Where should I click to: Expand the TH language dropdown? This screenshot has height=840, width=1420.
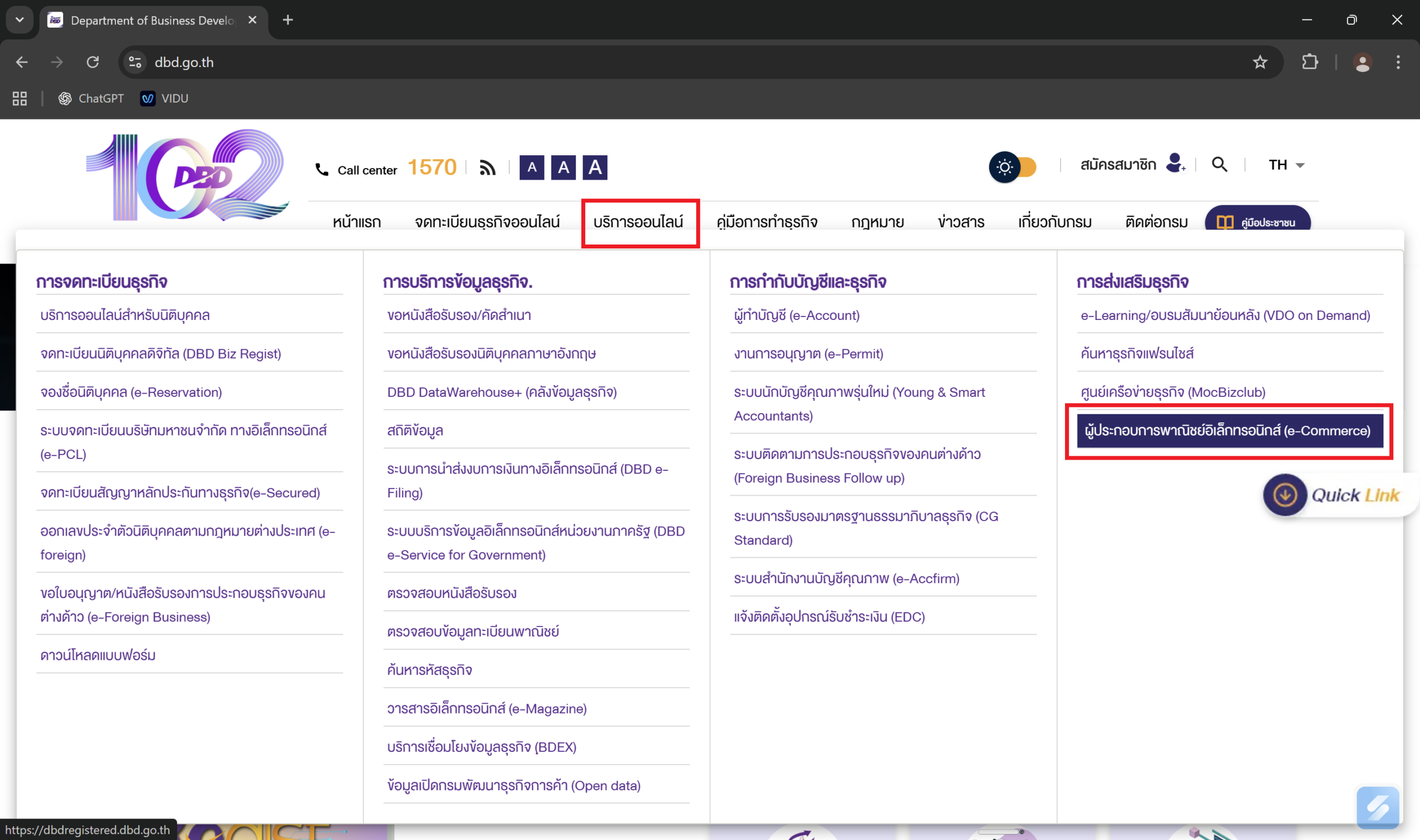1286,165
